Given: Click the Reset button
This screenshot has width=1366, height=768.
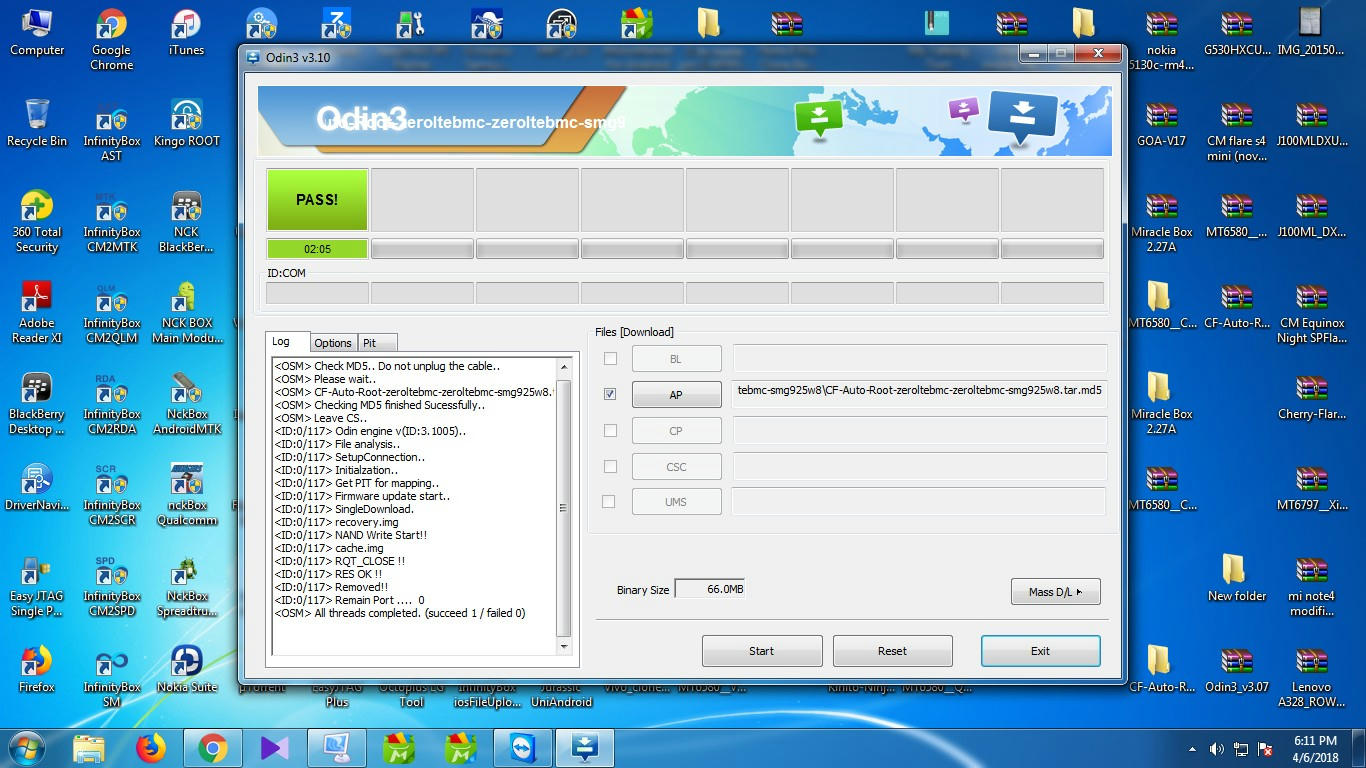Looking at the screenshot, I should (x=892, y=651).
